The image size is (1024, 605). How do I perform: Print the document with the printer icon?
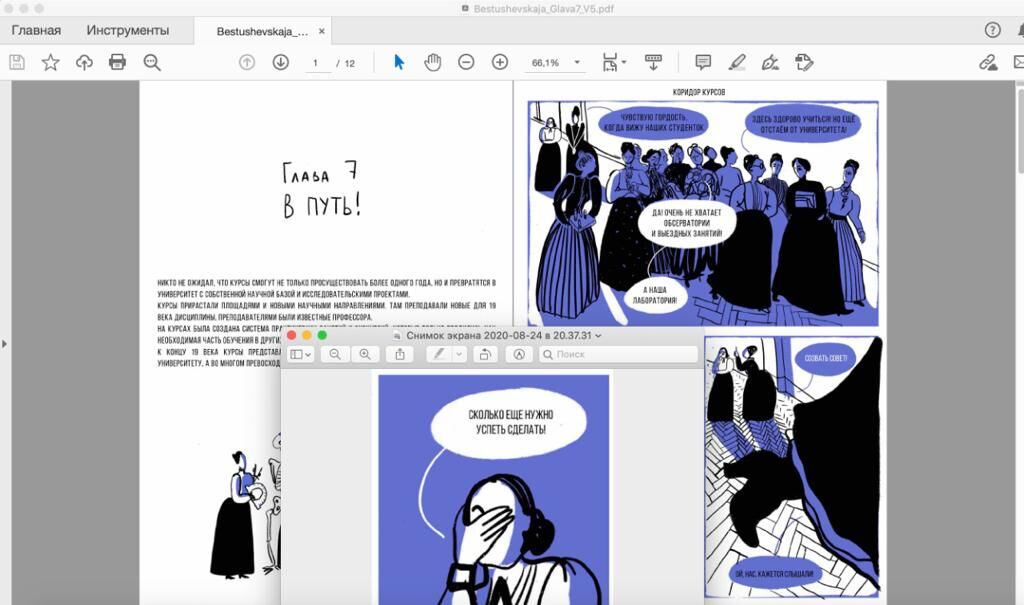click(118, 62)
